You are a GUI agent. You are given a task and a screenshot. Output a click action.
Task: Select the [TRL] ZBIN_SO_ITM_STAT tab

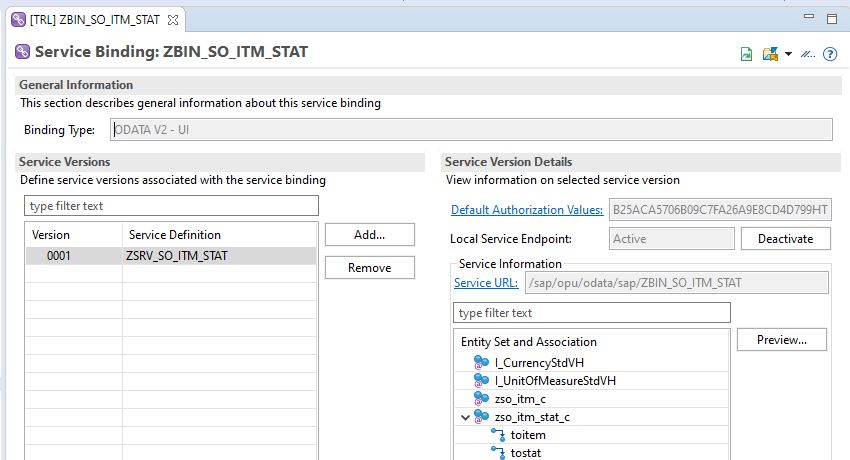[x=95, y=20]
